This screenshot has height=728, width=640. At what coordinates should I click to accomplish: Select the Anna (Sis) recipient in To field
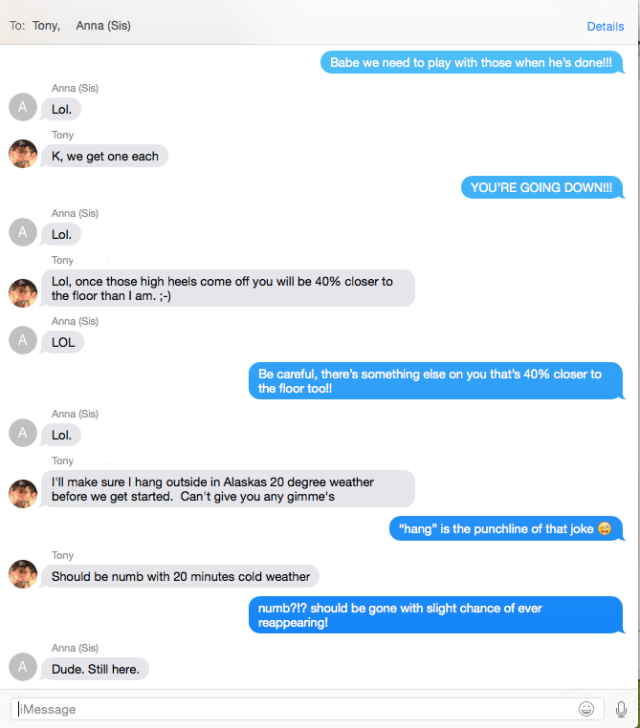point(103,26)
